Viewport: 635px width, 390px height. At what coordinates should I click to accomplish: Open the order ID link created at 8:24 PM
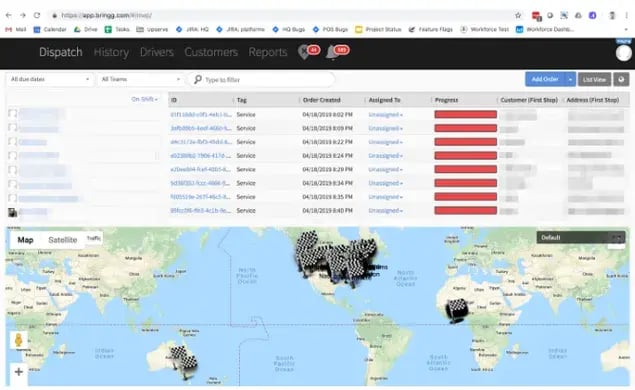201,156
